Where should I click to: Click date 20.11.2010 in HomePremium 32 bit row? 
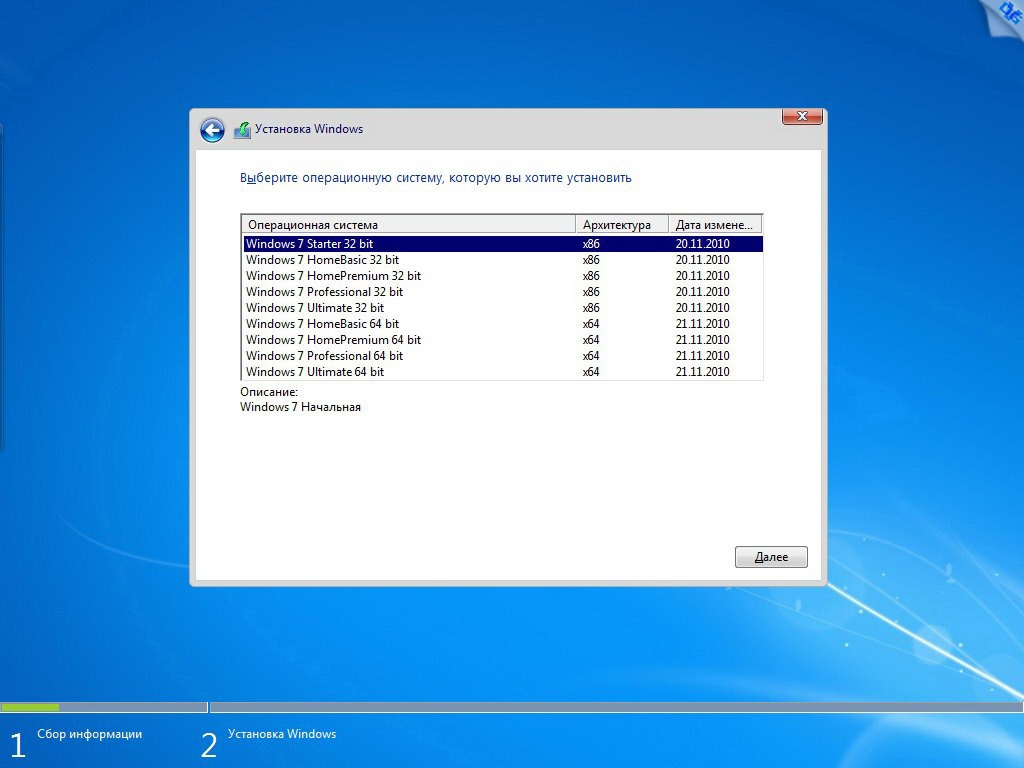tap(703, 276)
